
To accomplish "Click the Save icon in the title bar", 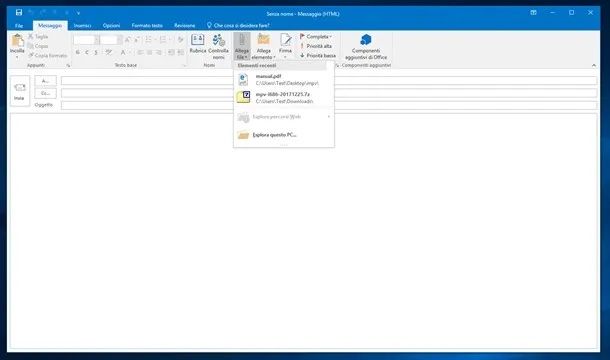I will click(x=19, y=12).
